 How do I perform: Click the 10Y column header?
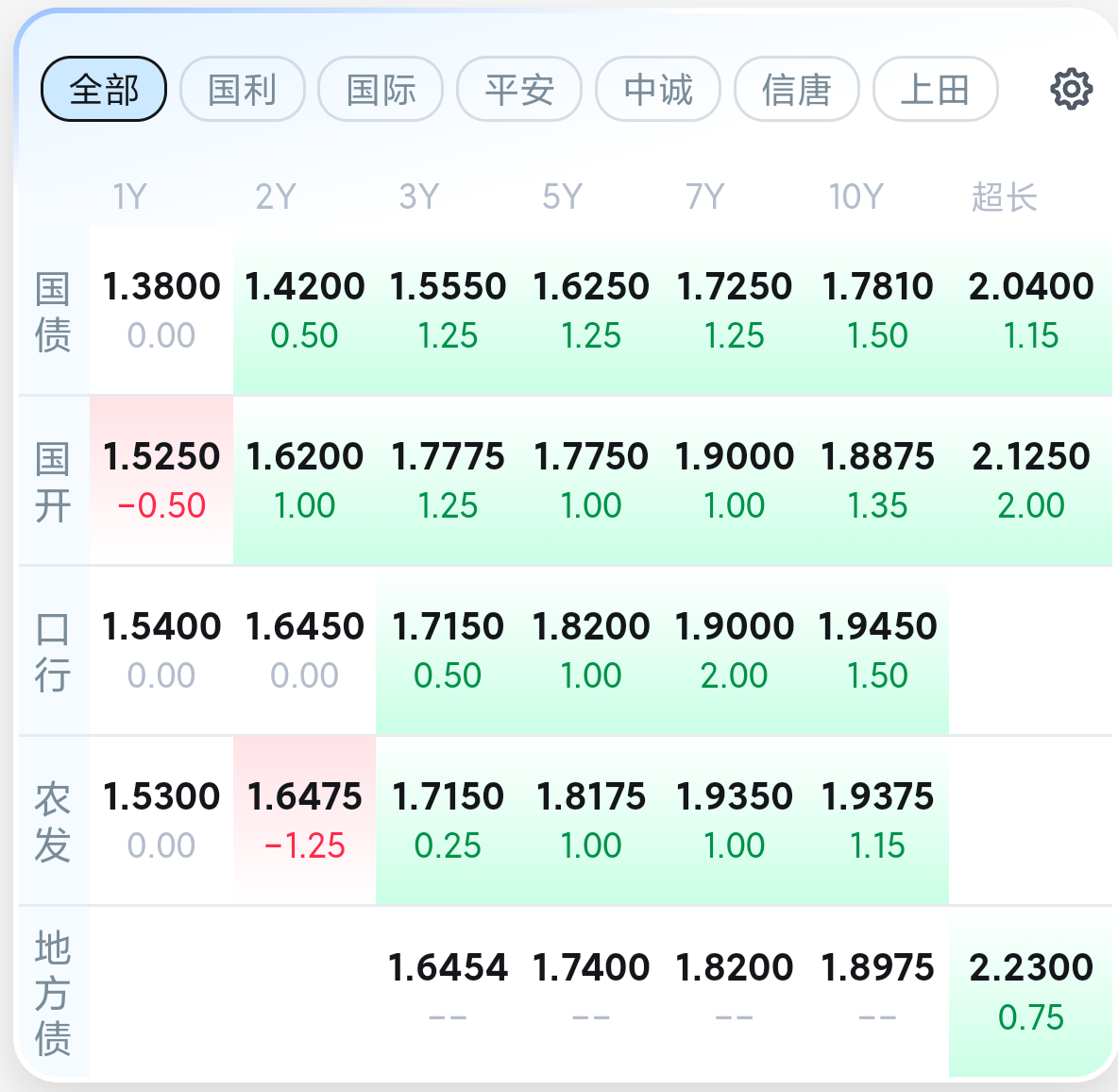point(855,197)
